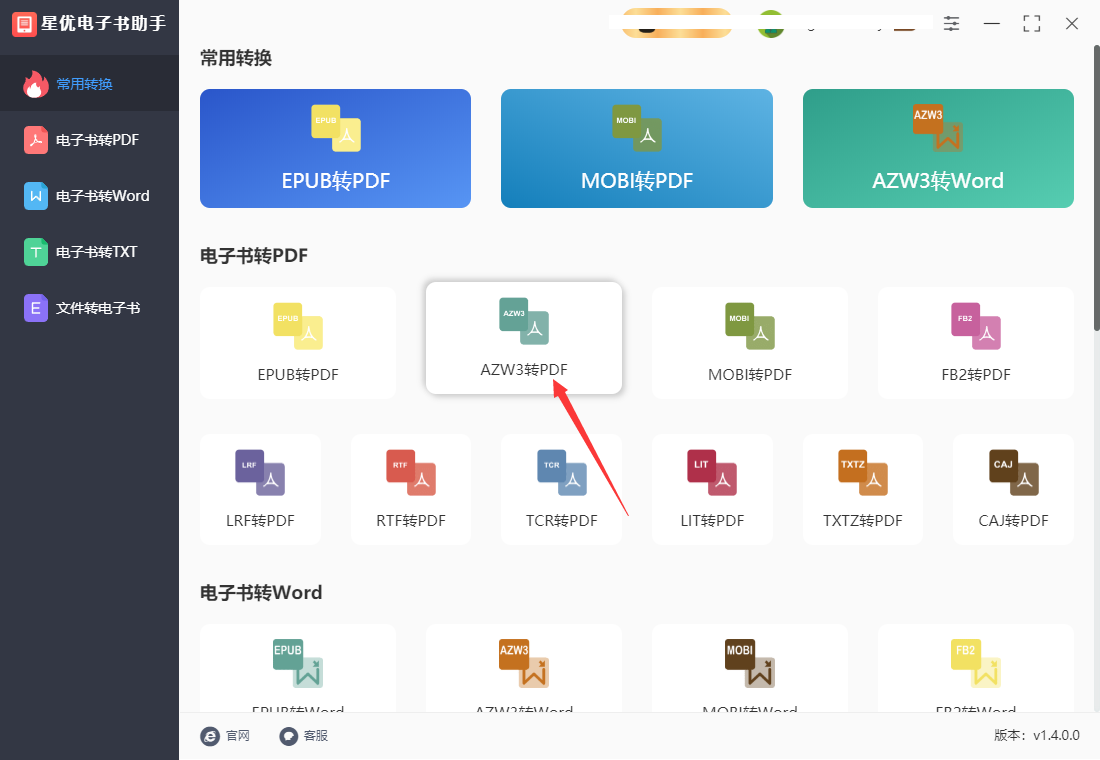Viewport: 1100px width, 760px height.
Task: Click the 电子书转Word section heading
Action: [261, 593]
